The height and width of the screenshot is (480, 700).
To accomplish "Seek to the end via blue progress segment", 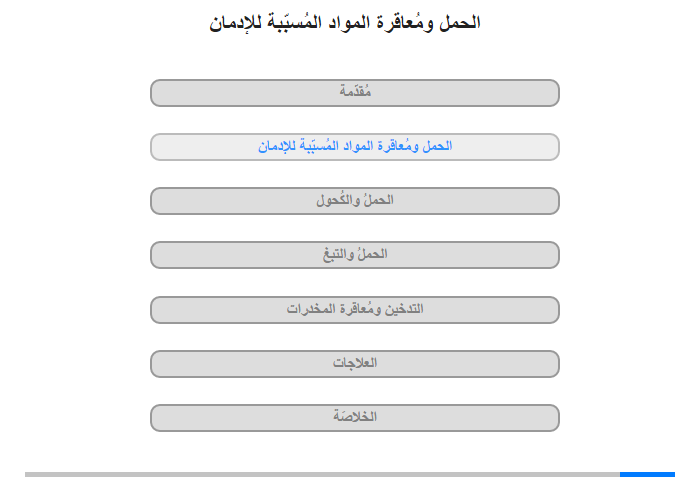I will point(647,474).
